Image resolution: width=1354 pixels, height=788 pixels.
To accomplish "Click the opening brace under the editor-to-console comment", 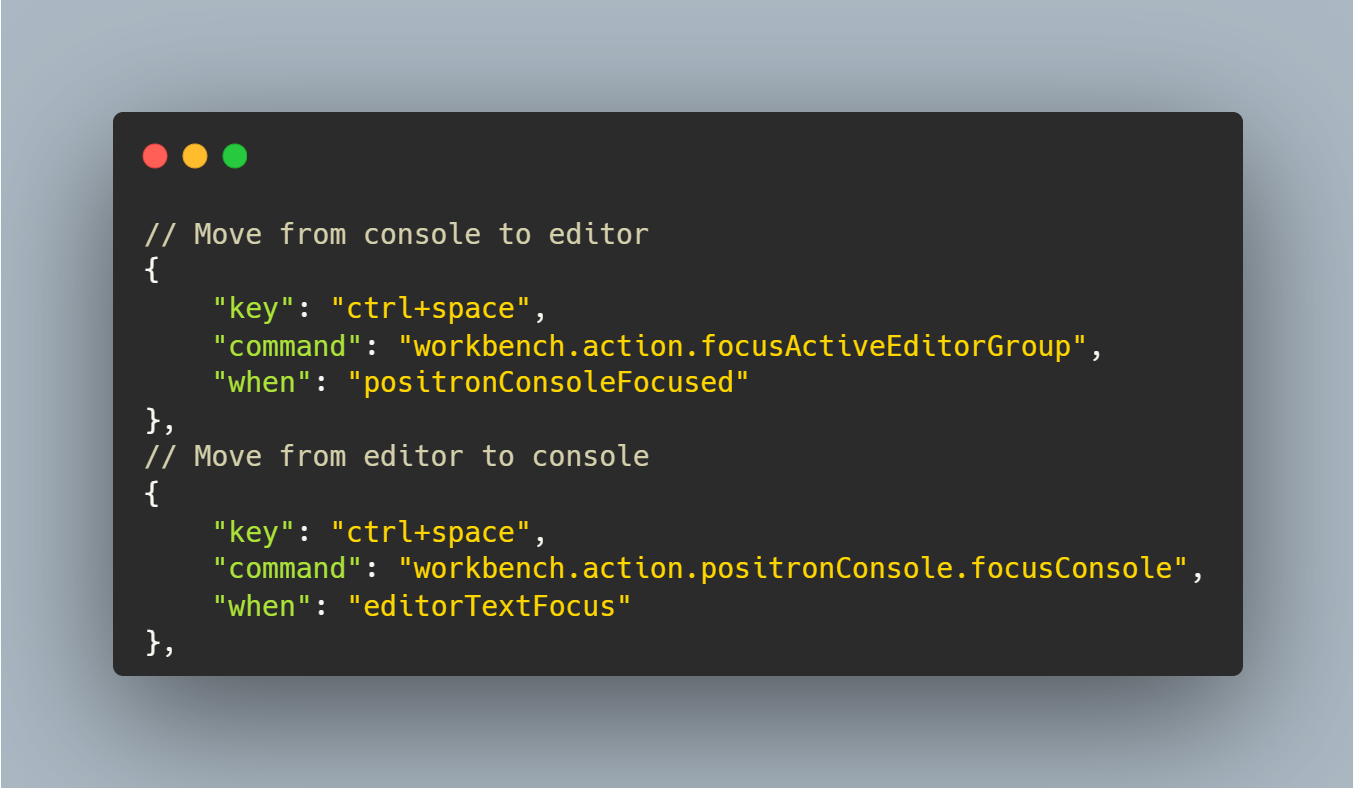I will [152, 494].
